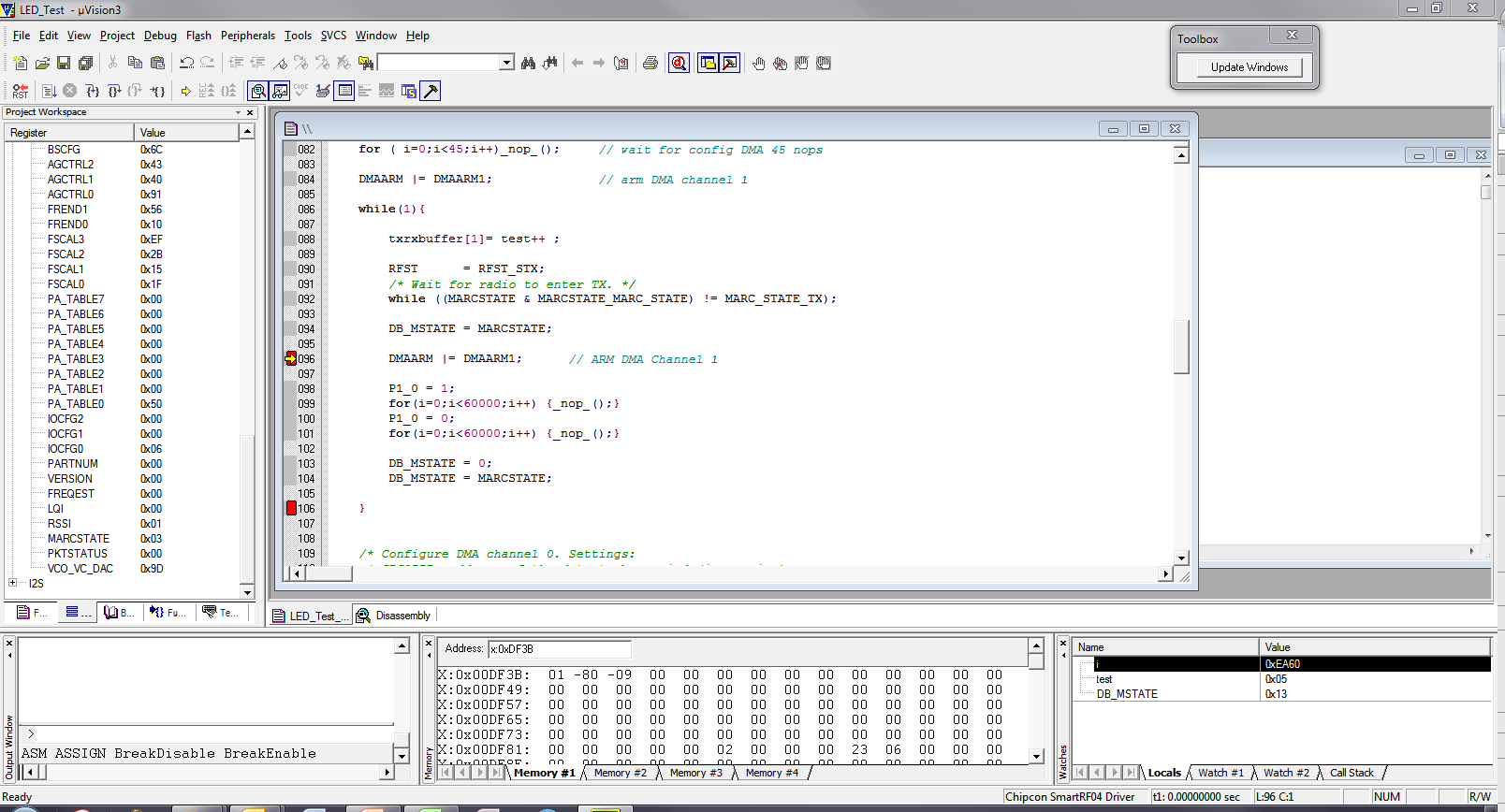Expand the I2S register group

tap(12, 583)
